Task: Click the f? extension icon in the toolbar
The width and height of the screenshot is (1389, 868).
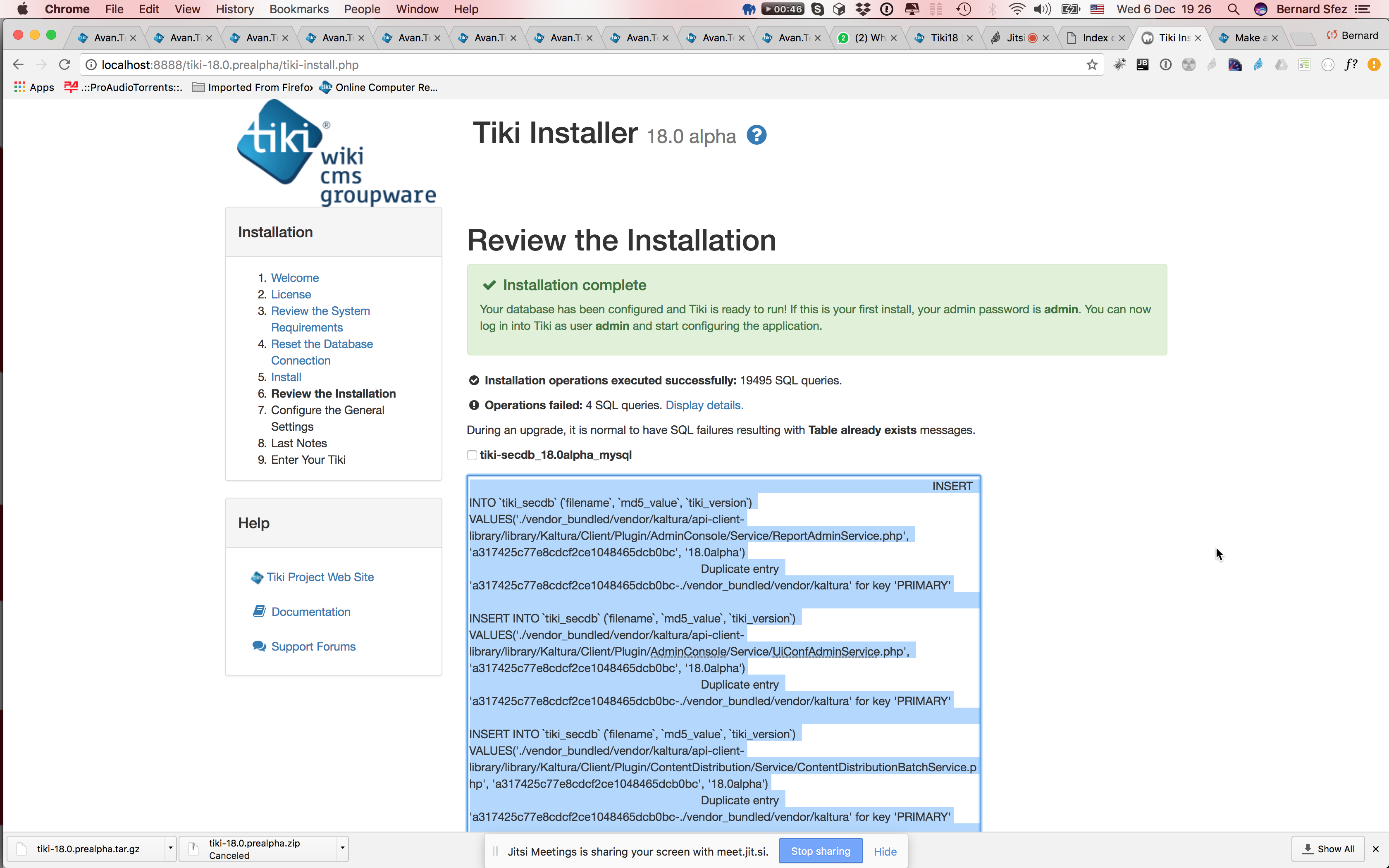Action: click(1351, 65)
